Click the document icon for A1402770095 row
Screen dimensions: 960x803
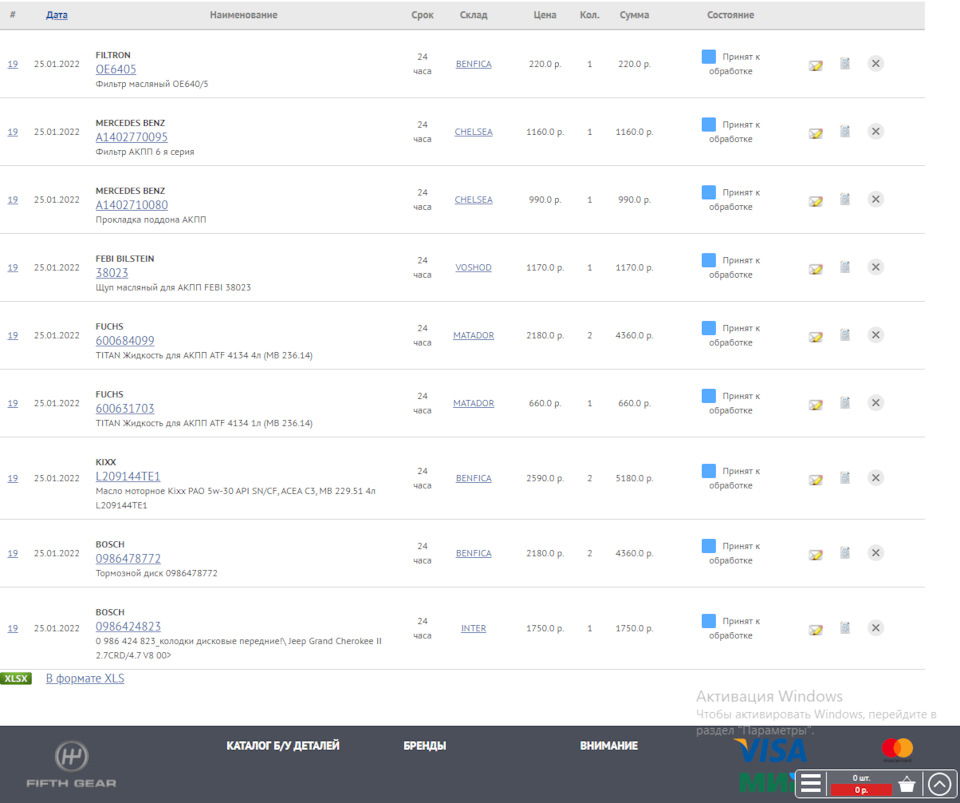845,132
